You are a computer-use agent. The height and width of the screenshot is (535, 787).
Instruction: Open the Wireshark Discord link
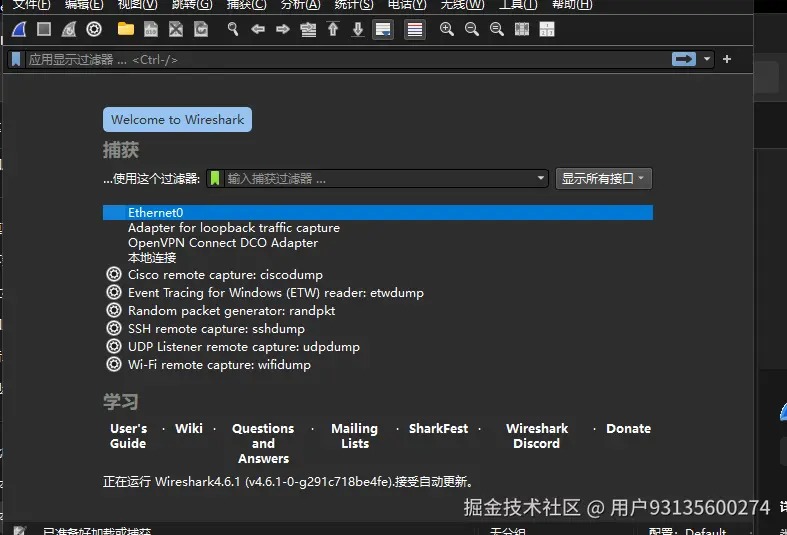(x=537, y=436)
